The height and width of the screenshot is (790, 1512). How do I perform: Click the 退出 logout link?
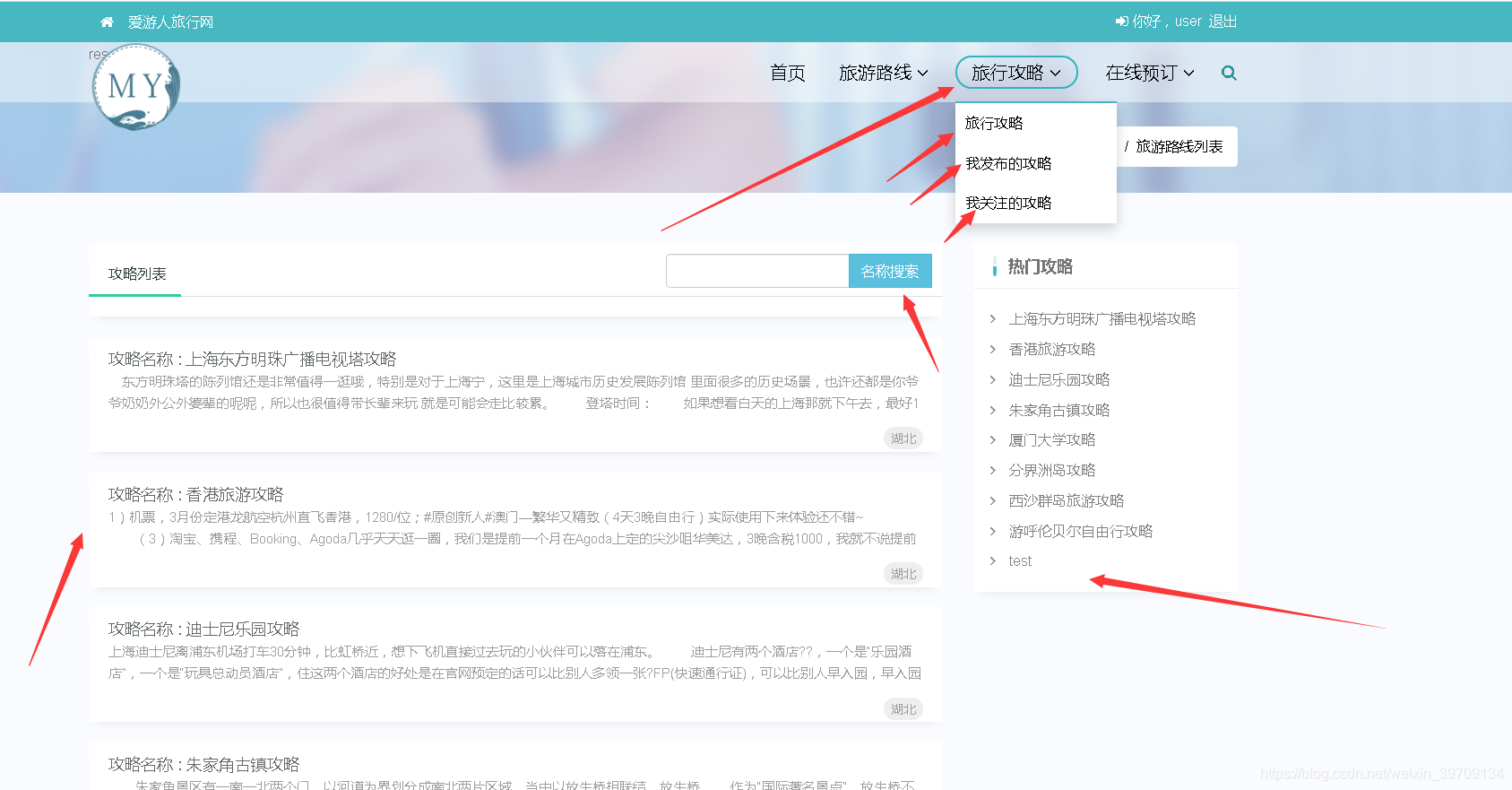coord(1223,22)
